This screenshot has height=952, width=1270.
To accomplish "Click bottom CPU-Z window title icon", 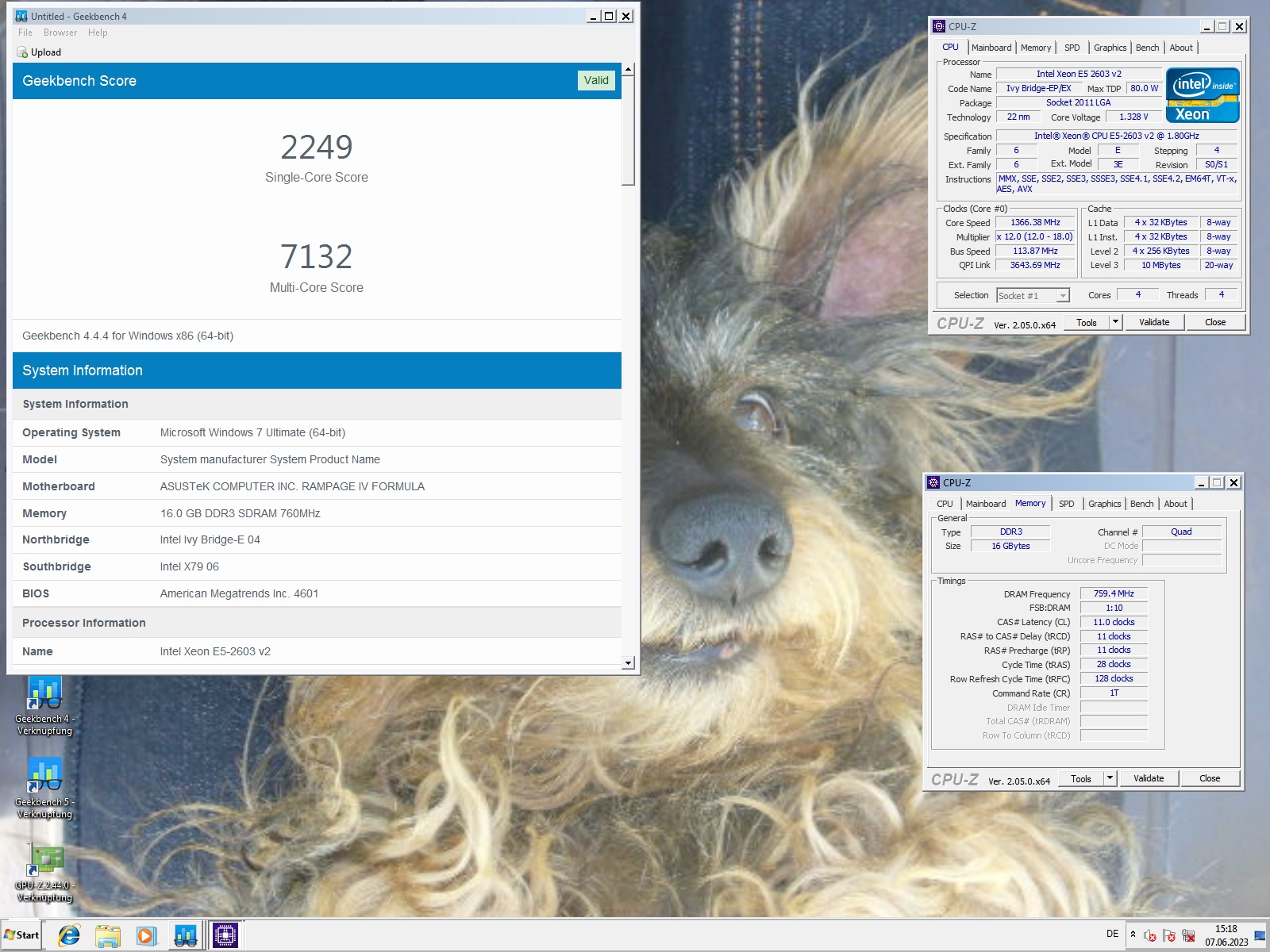I will pos(933,482).
